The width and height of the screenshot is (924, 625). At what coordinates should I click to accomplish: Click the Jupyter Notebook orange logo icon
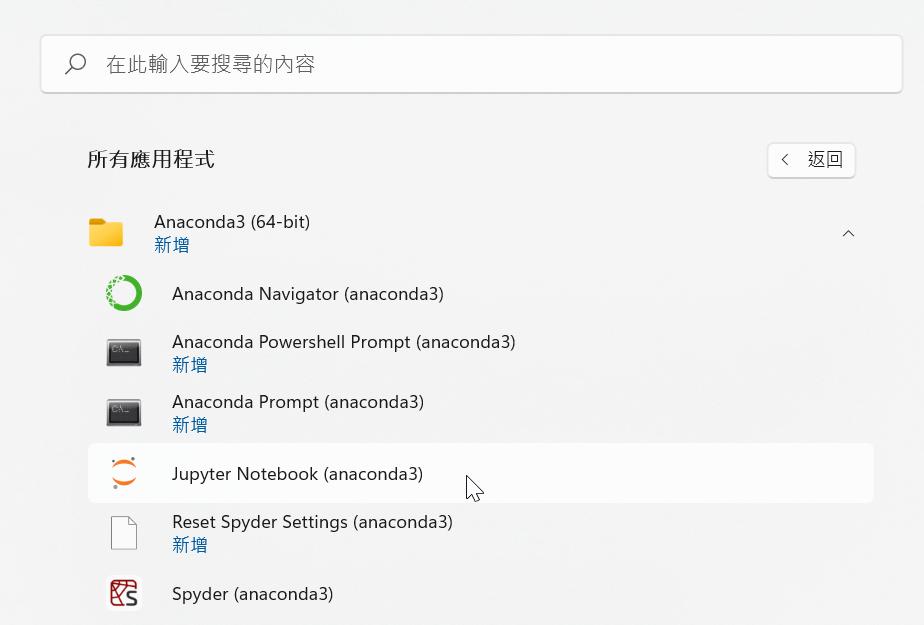click(x=124, y=472)
